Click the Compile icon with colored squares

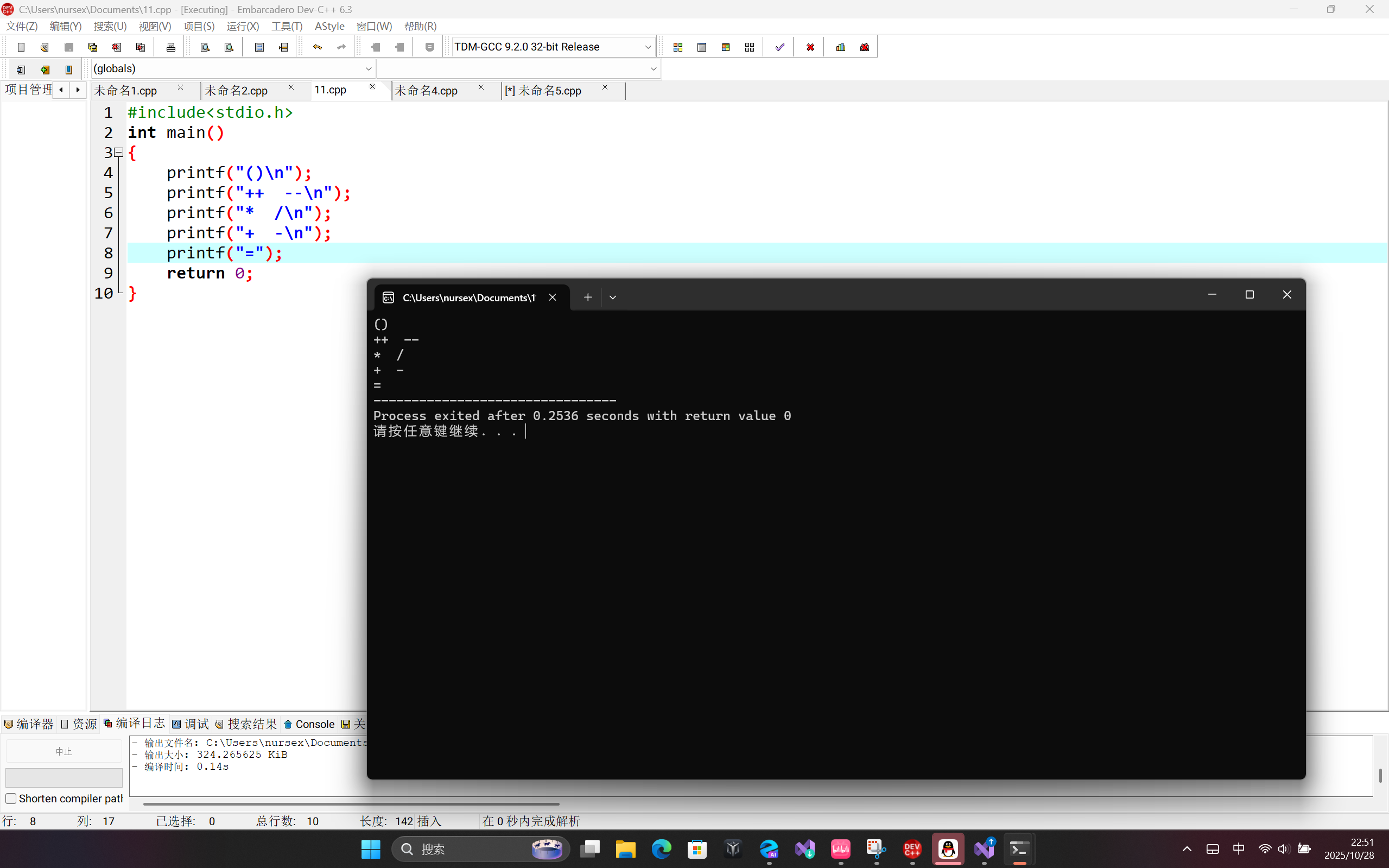pyautogui.click(x=678, y=47)
